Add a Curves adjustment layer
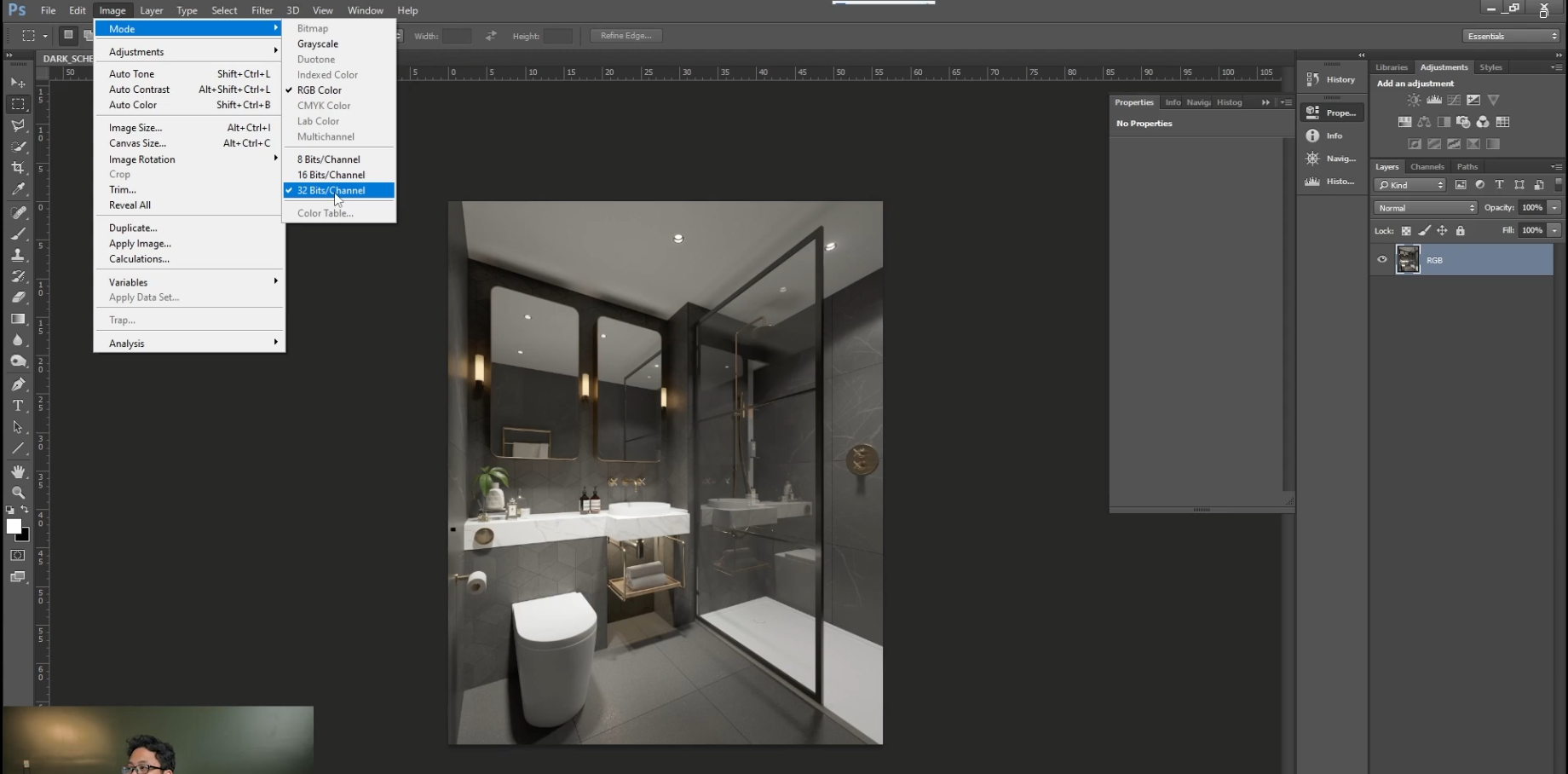The width and height of the screenshot is (1568, 774). [1452, 100]
